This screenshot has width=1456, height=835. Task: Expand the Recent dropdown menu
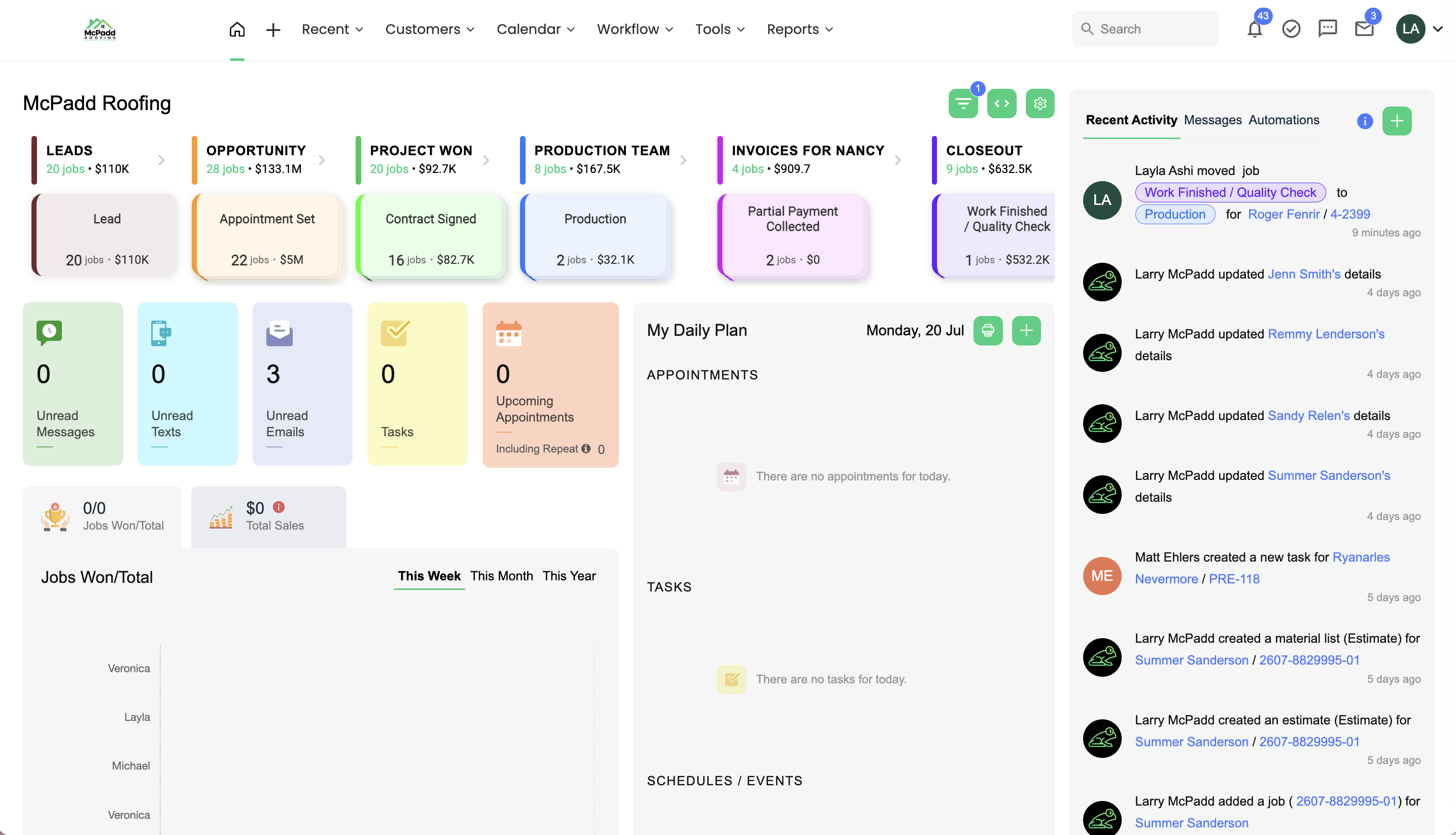[x=332, y=29]
